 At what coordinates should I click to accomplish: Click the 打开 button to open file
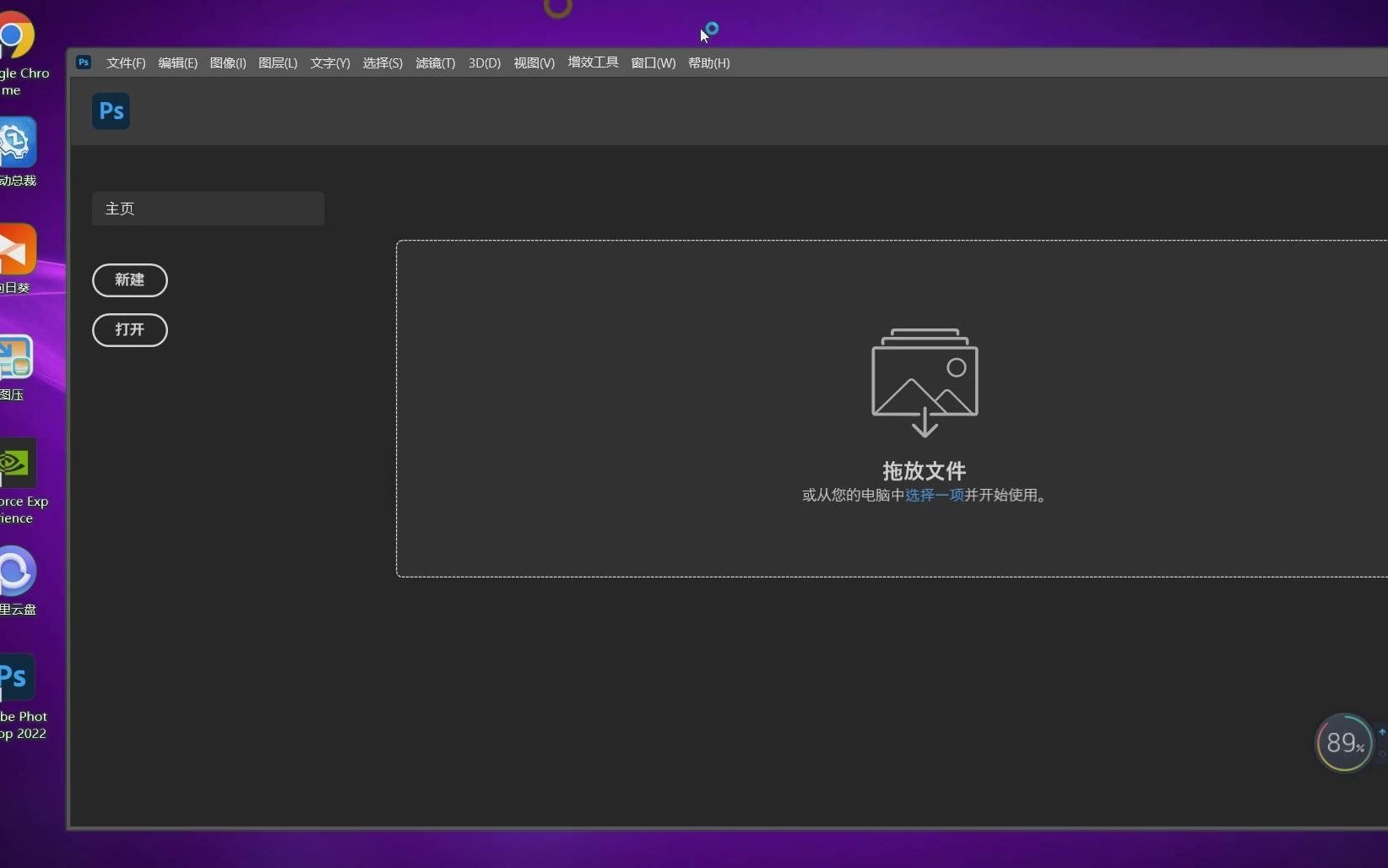129,330
